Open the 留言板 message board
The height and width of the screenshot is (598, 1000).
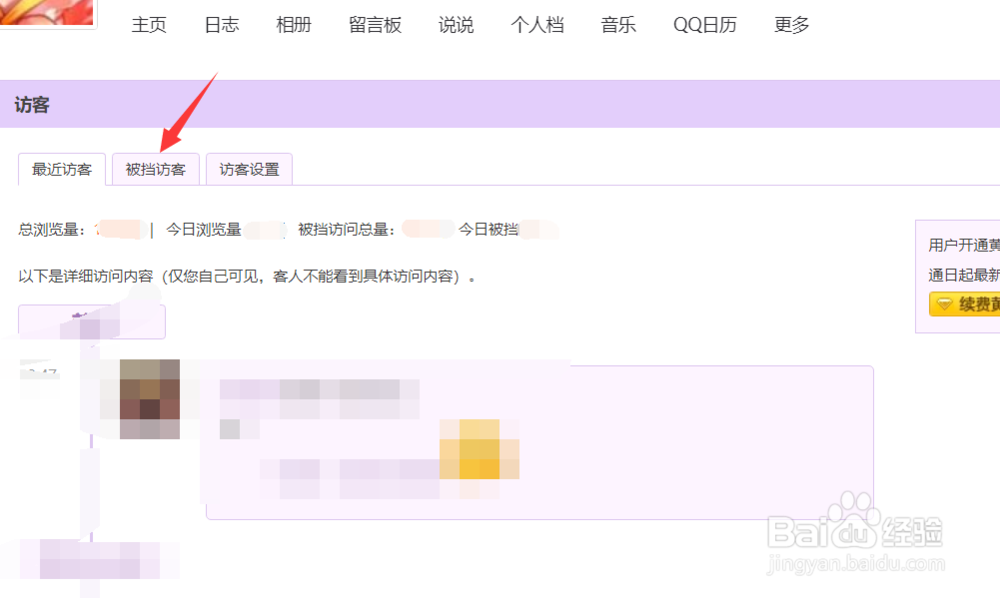[375, 25]
